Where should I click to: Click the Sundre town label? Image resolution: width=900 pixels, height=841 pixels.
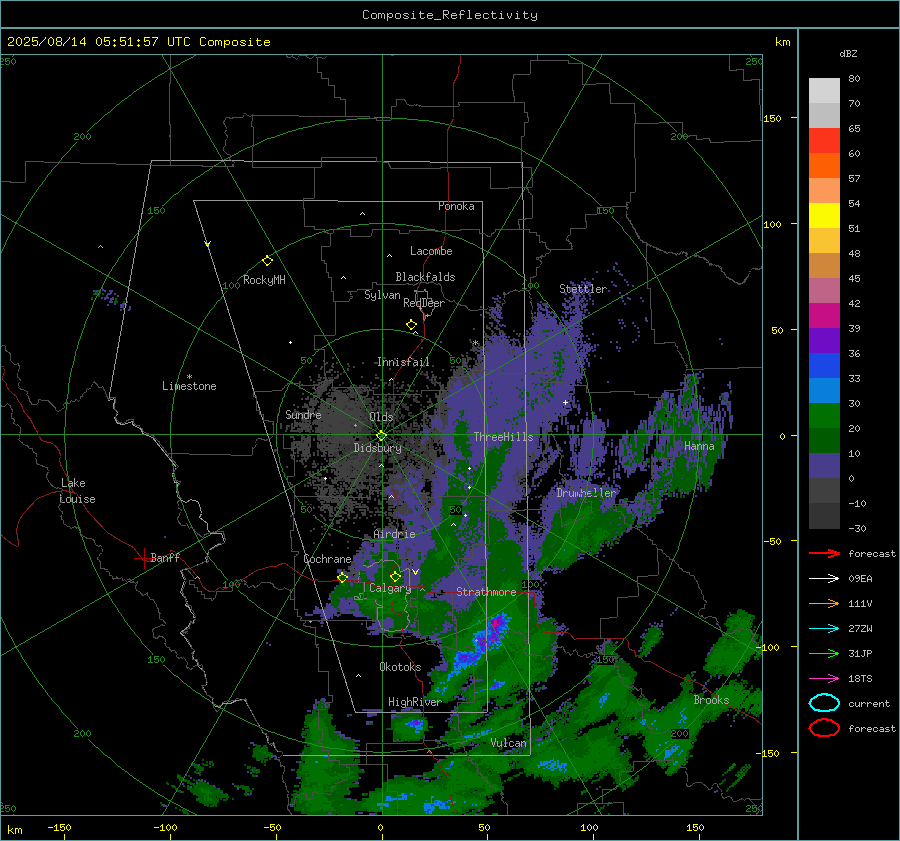coord(303,414)
